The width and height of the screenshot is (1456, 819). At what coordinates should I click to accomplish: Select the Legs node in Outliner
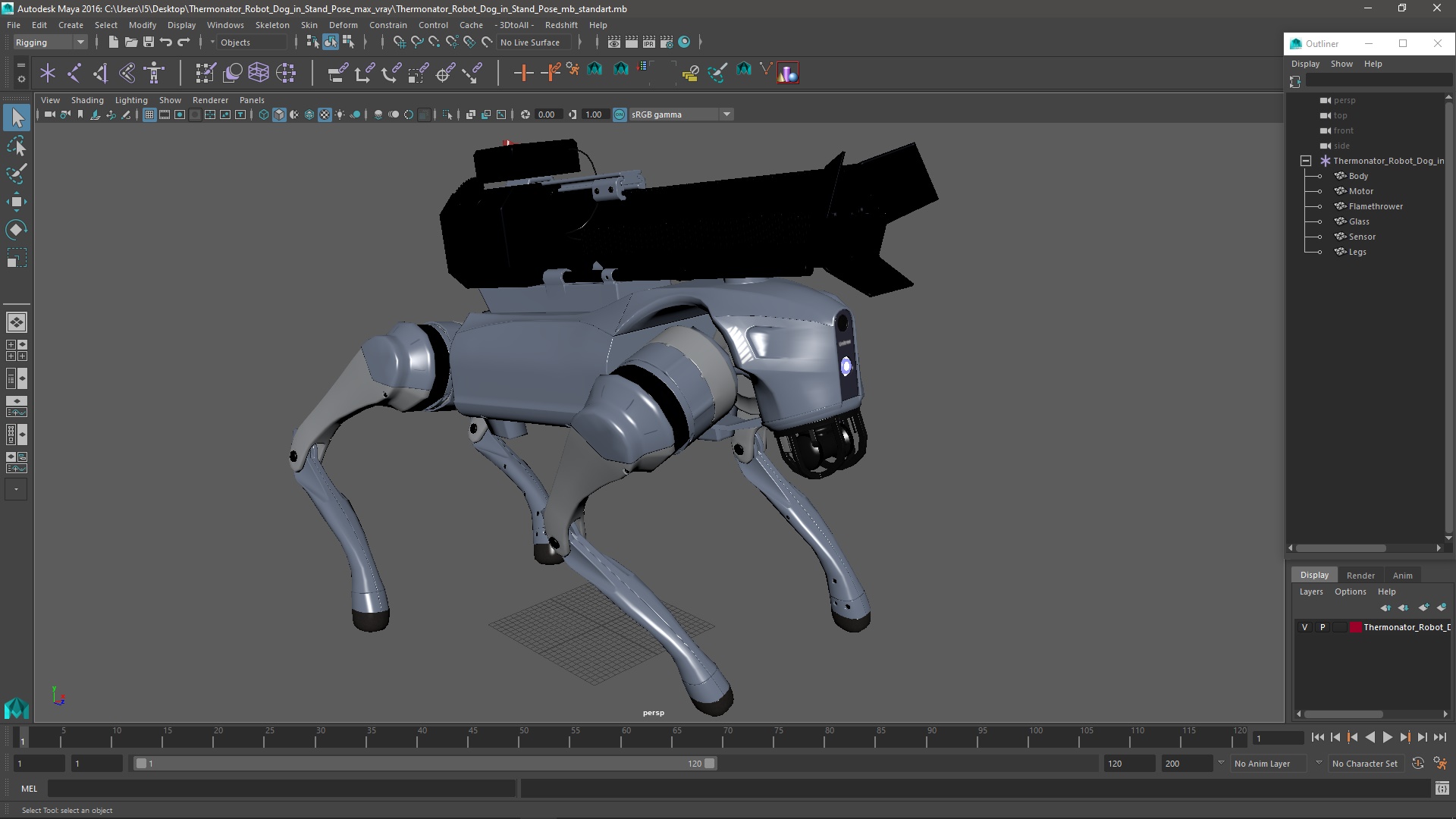tap(1357, 252)
